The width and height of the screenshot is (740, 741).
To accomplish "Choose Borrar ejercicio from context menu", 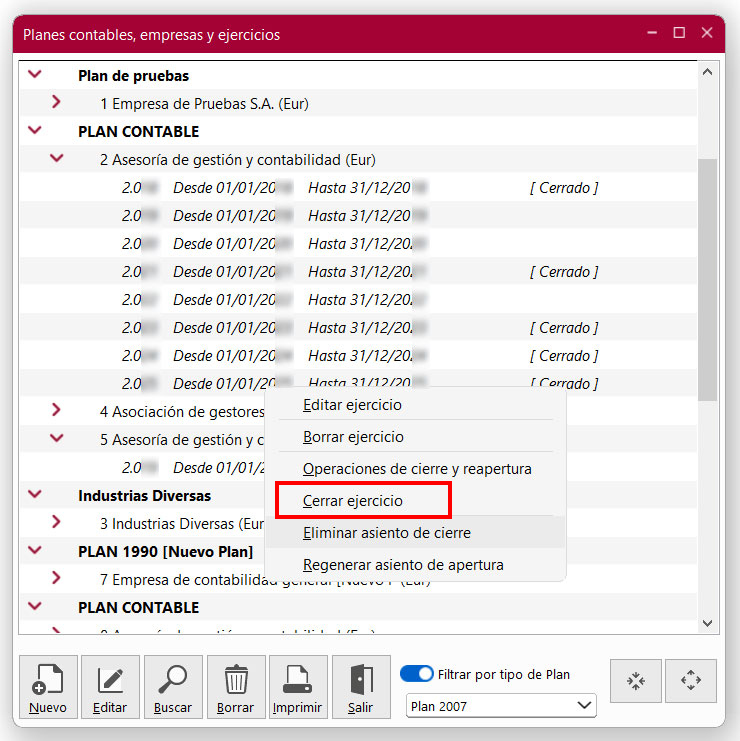I will coord(416,437).
